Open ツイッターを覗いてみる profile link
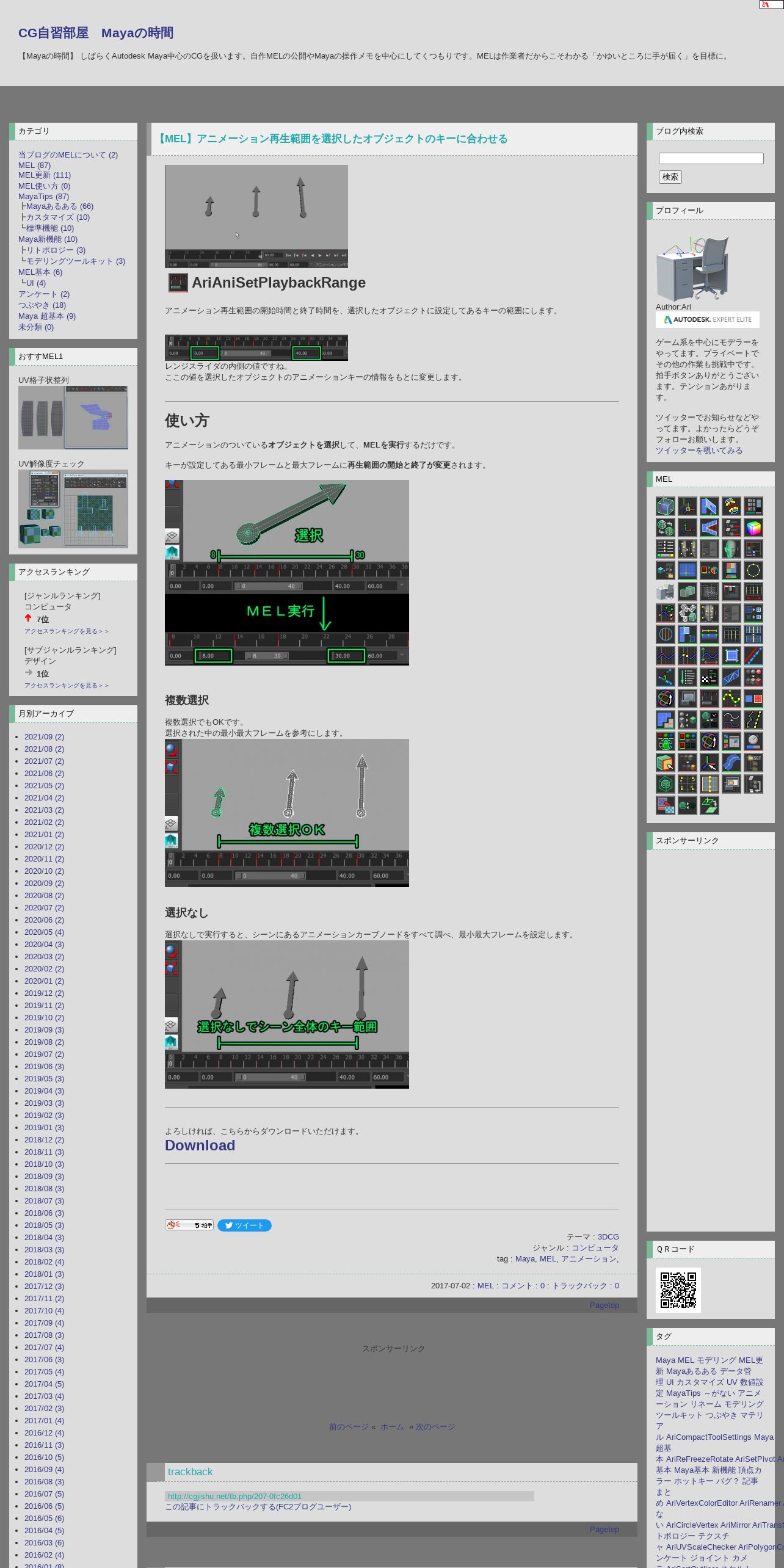784x1568 pixels. pyautogui.click(x=699, y=450)
